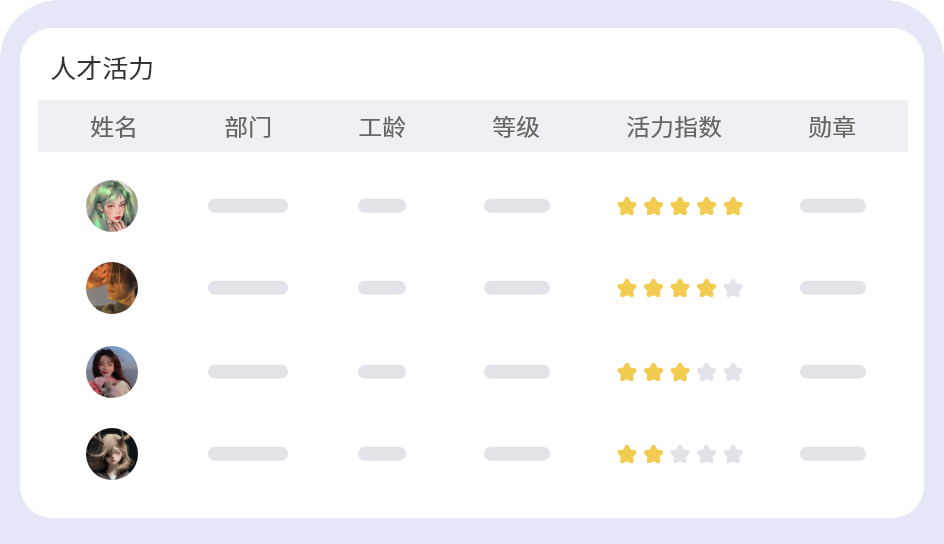Click the green-haired avatar in first row
This screenshot has width=944, height=544.
point(112,206)
